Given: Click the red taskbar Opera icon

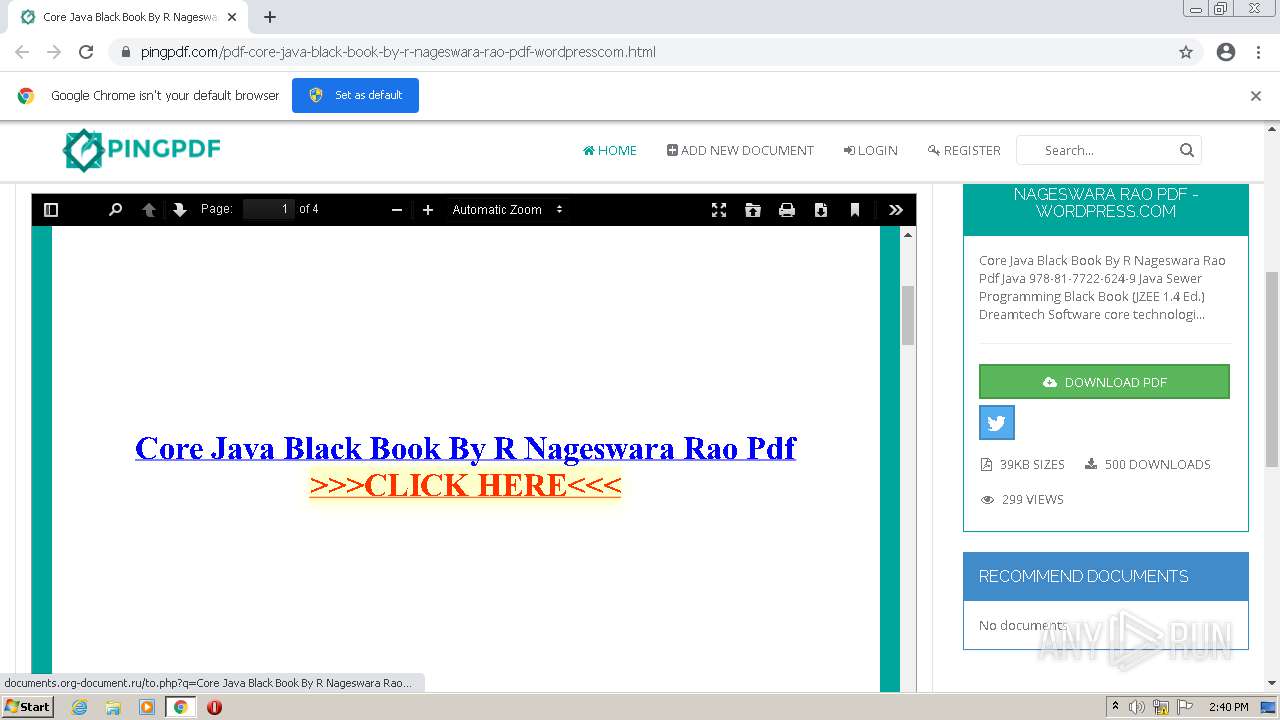Looking at the screenshot, I should tap(214, 707).
